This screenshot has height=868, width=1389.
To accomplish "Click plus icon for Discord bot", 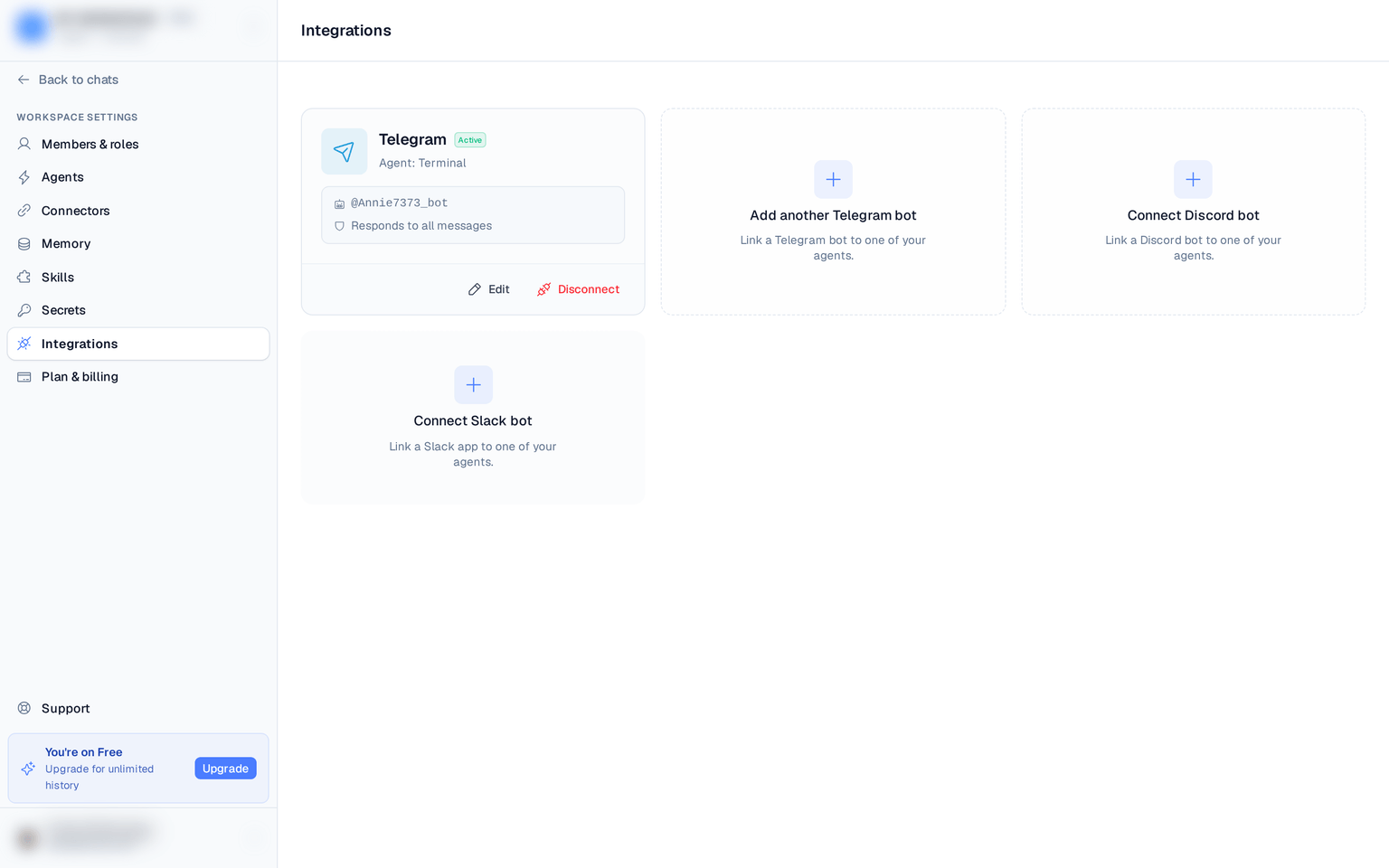I will pos(1193,179).
